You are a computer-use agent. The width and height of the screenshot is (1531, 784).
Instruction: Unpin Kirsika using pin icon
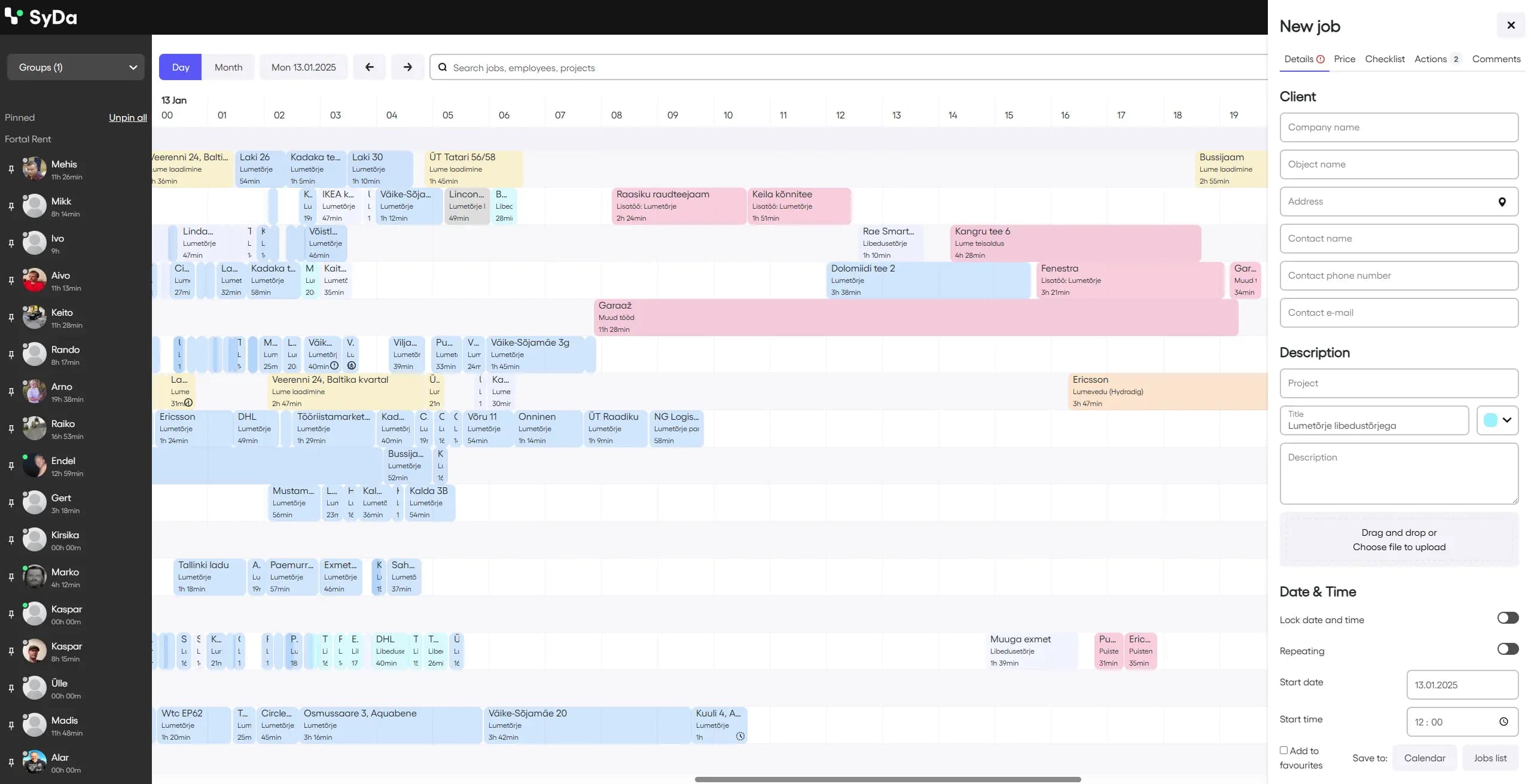click(x=11, y=540)
